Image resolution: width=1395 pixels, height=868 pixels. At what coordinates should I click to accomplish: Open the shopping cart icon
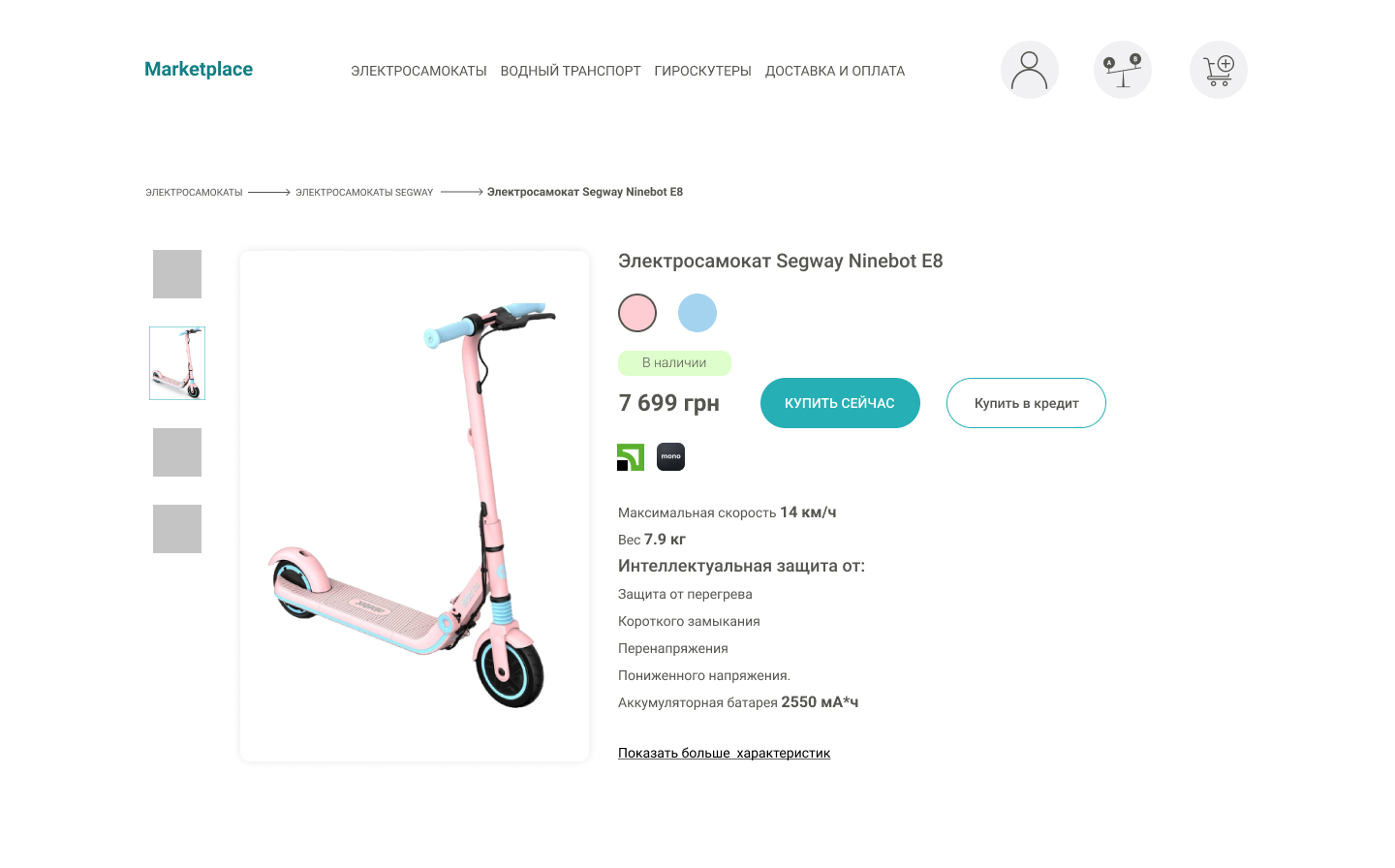pyautogui.click(x=1219, y=70)
